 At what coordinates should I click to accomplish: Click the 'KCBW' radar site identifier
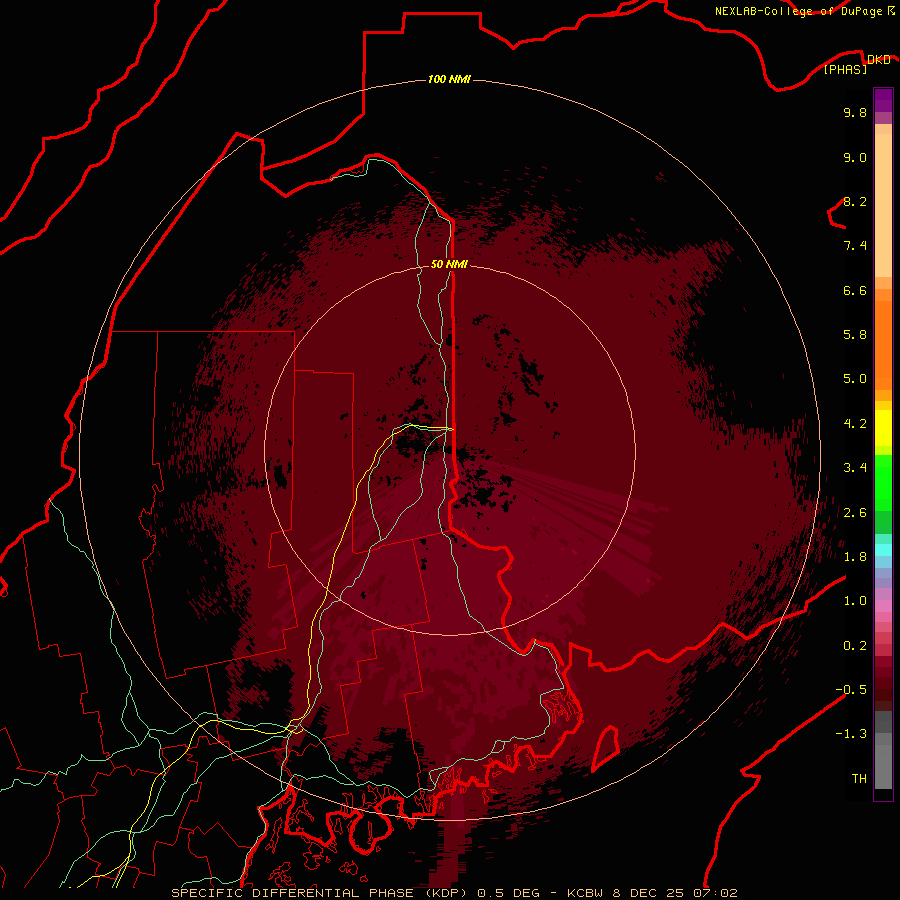[x=586, y=893]
